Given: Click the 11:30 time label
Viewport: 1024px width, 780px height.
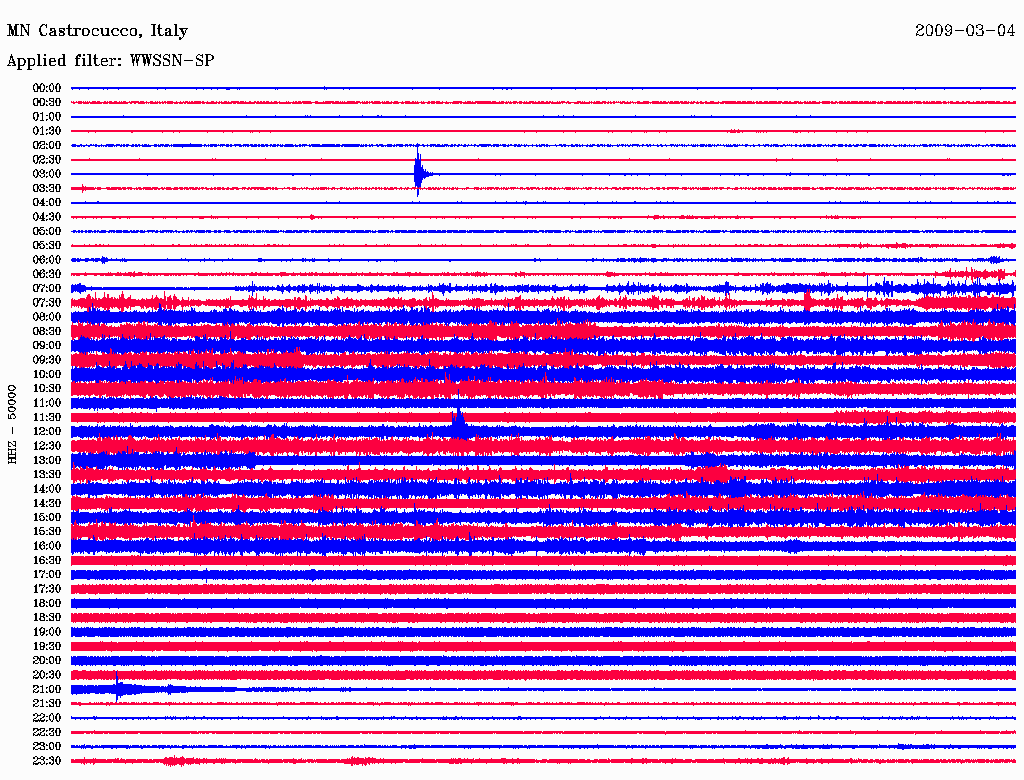Looking at the screenshot, I should [x=47, y=417].
